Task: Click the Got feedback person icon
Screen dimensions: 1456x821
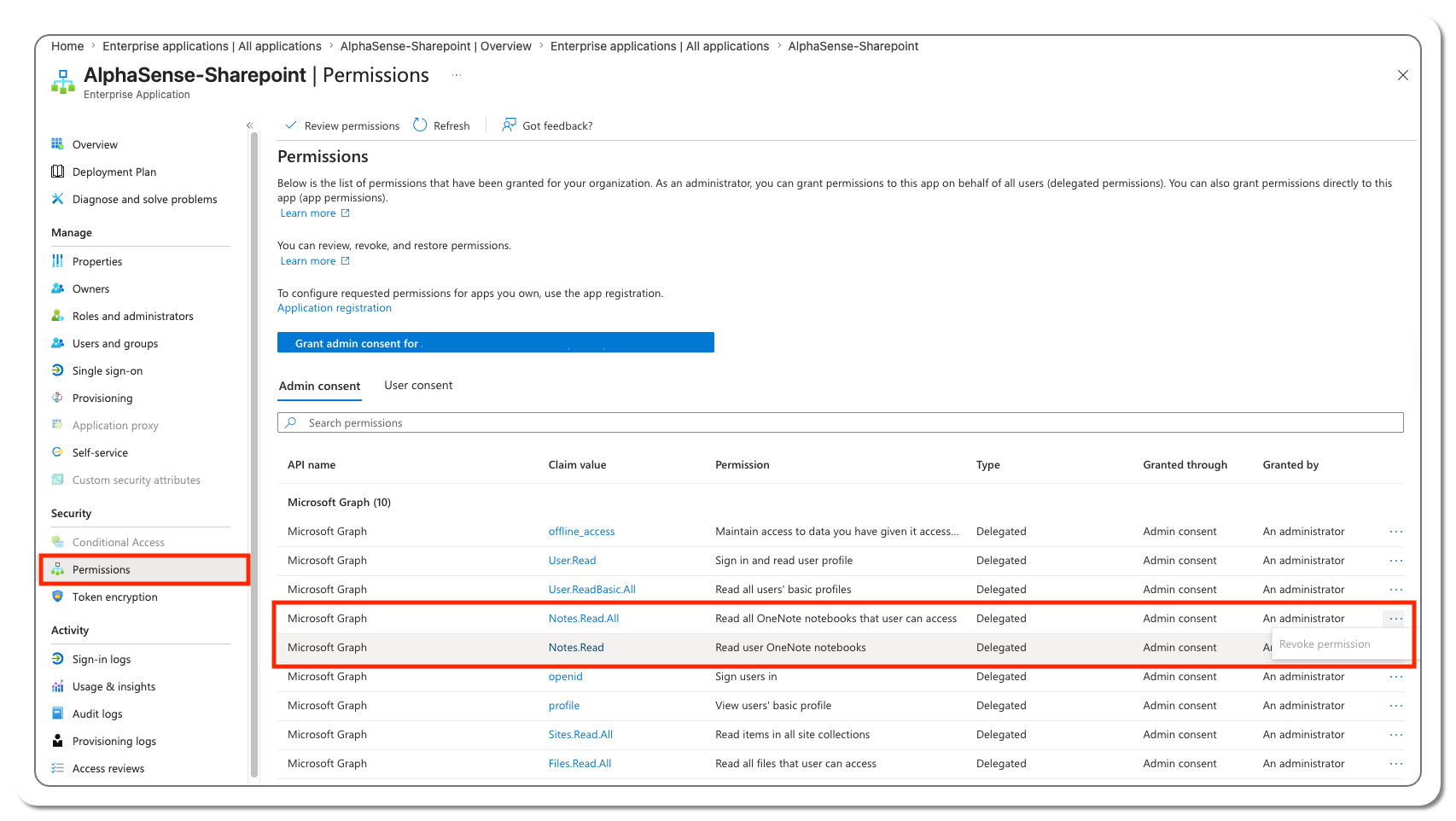Action: coord(509,125)
